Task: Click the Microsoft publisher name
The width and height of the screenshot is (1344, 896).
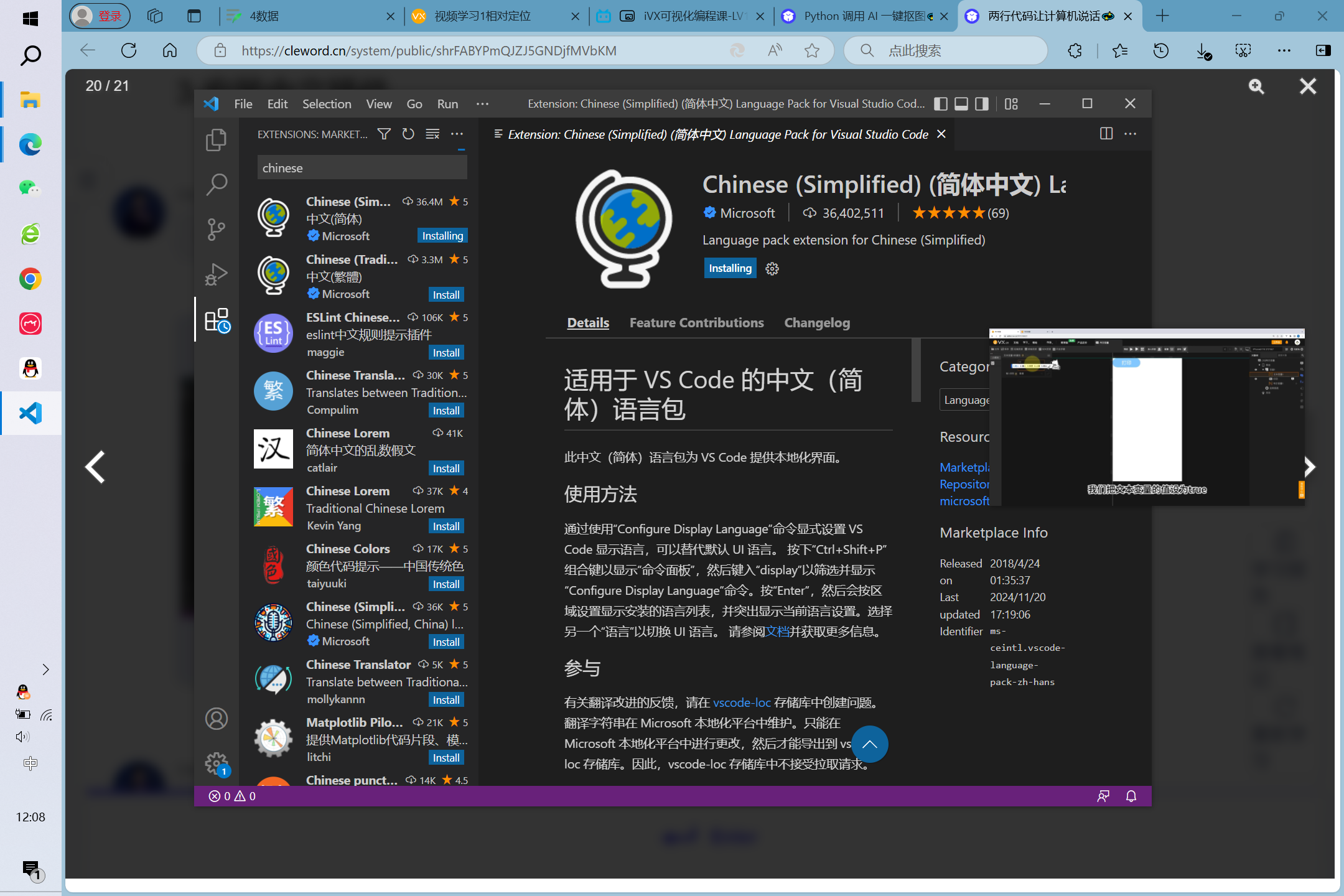Action: (747, 213)
